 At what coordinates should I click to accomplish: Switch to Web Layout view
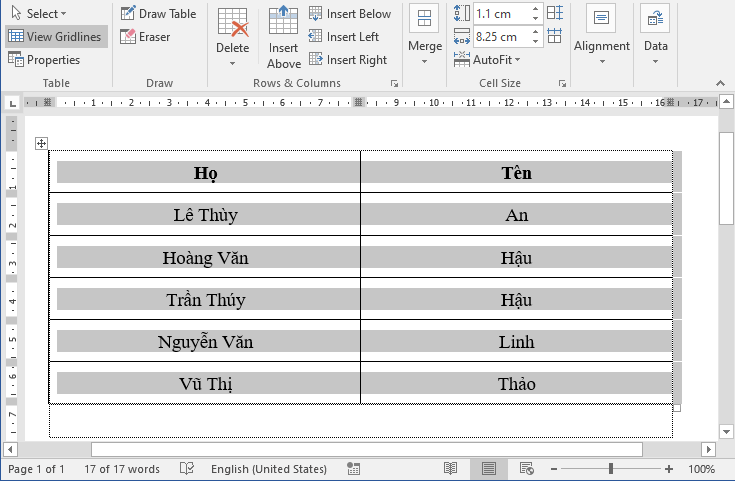pyautogui.click(x=527, y=468)
